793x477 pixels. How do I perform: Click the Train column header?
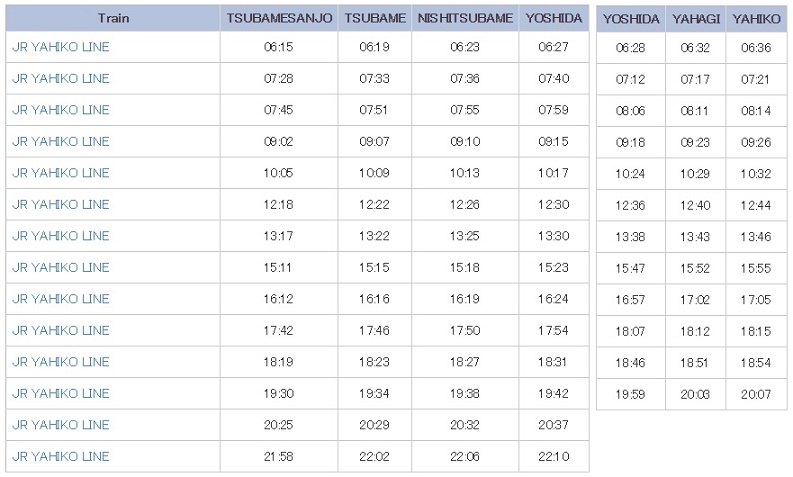tap(113, 18)
